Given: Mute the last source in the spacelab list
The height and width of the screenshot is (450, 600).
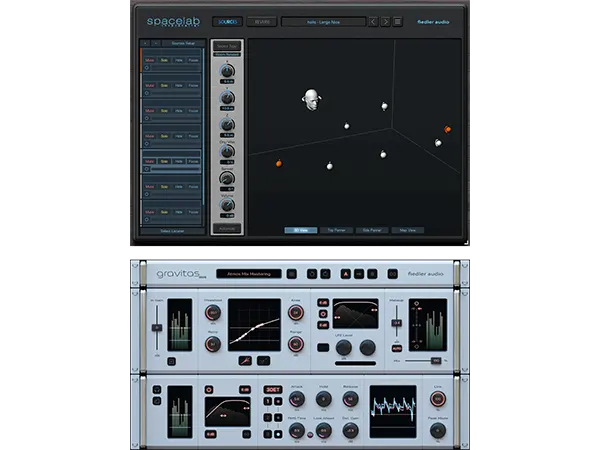Looking at the screenshot, I should tap(150, 212).
